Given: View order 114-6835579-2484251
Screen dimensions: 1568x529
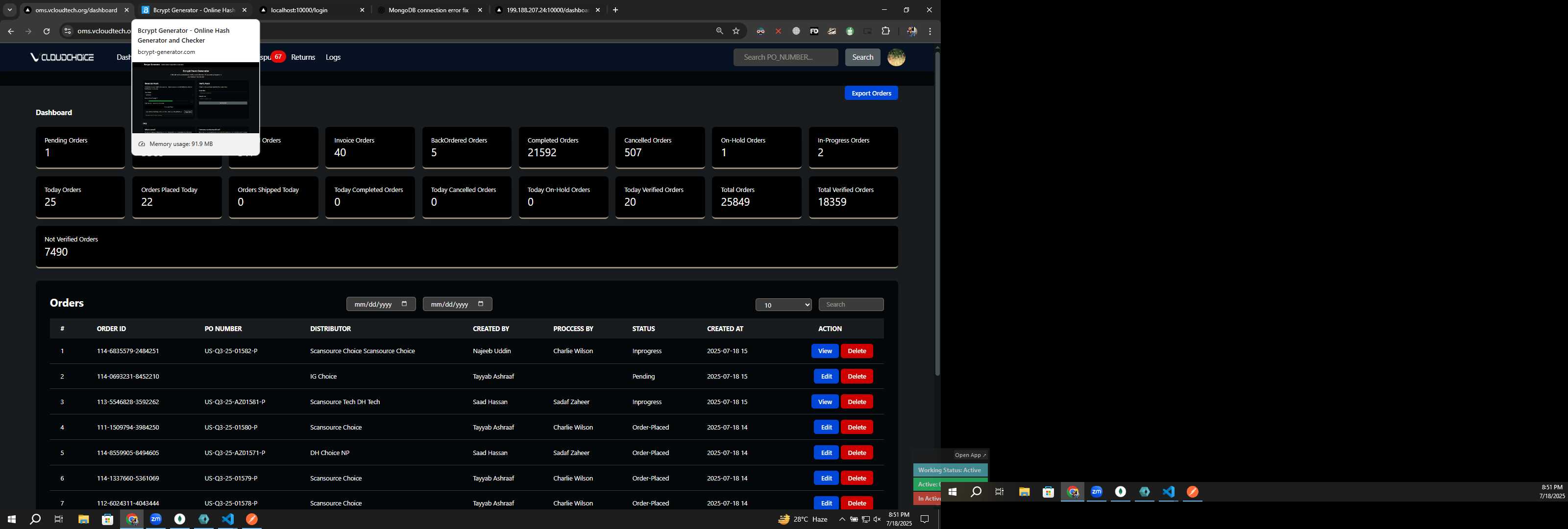Looking at the screenshot, I should point(825,351).
